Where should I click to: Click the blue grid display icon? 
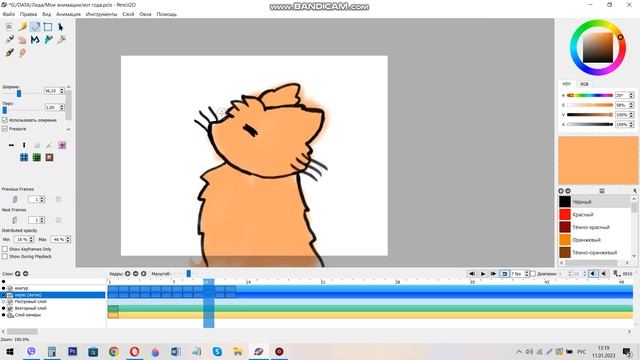coord(24,158)
